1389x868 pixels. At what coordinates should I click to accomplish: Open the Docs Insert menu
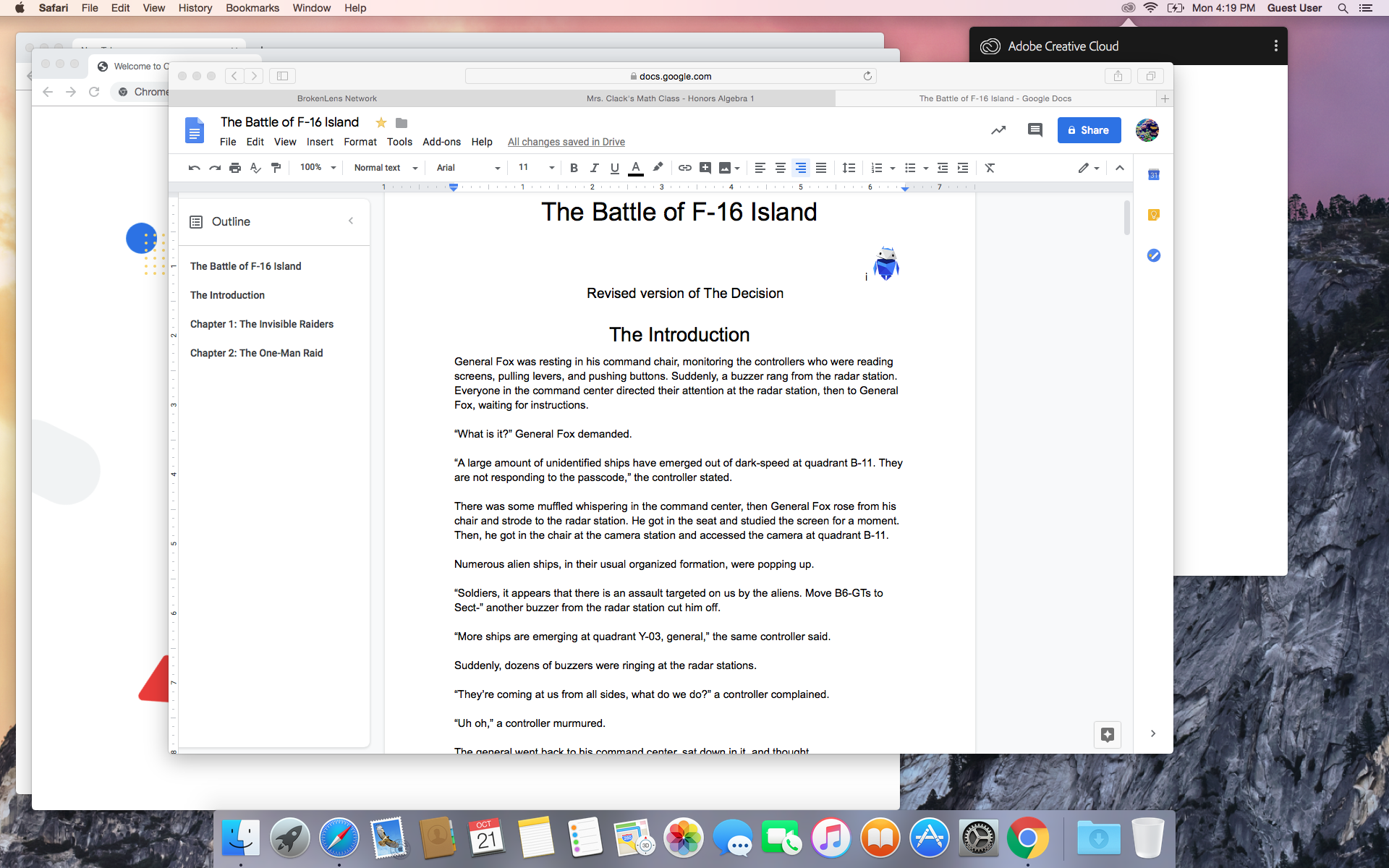320,142
